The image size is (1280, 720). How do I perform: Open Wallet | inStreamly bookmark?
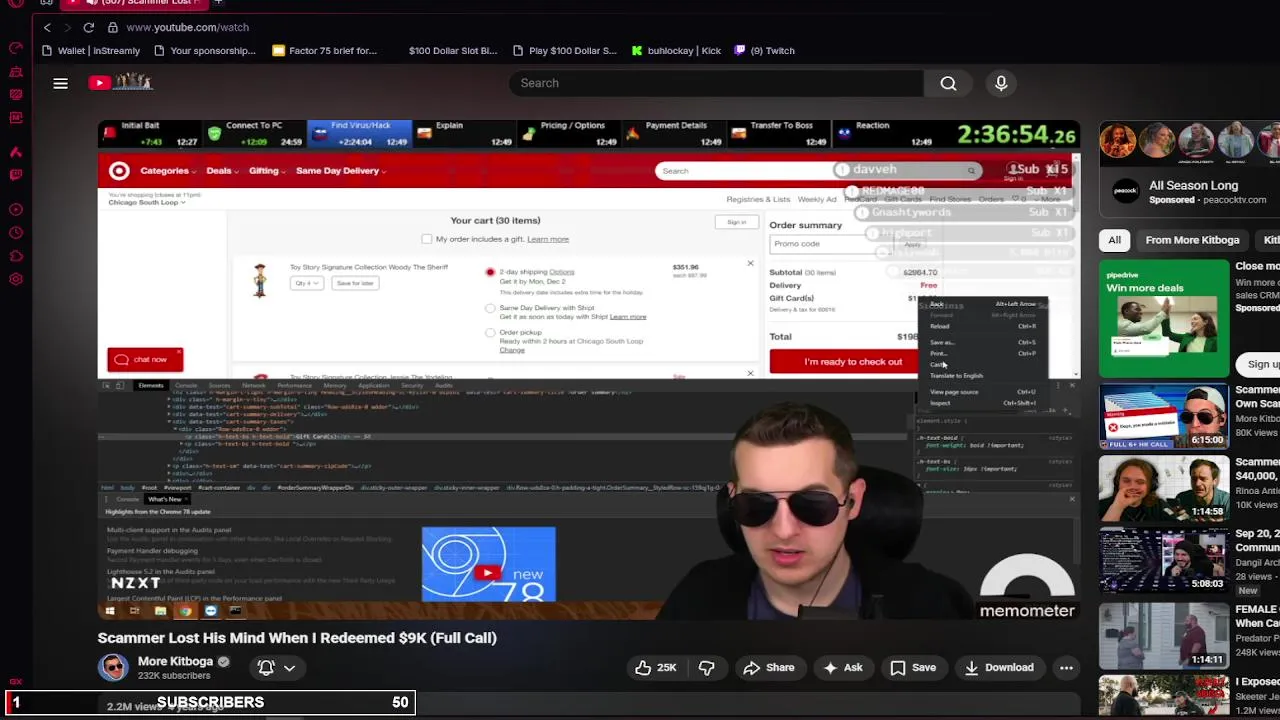[x=90, y=50]
